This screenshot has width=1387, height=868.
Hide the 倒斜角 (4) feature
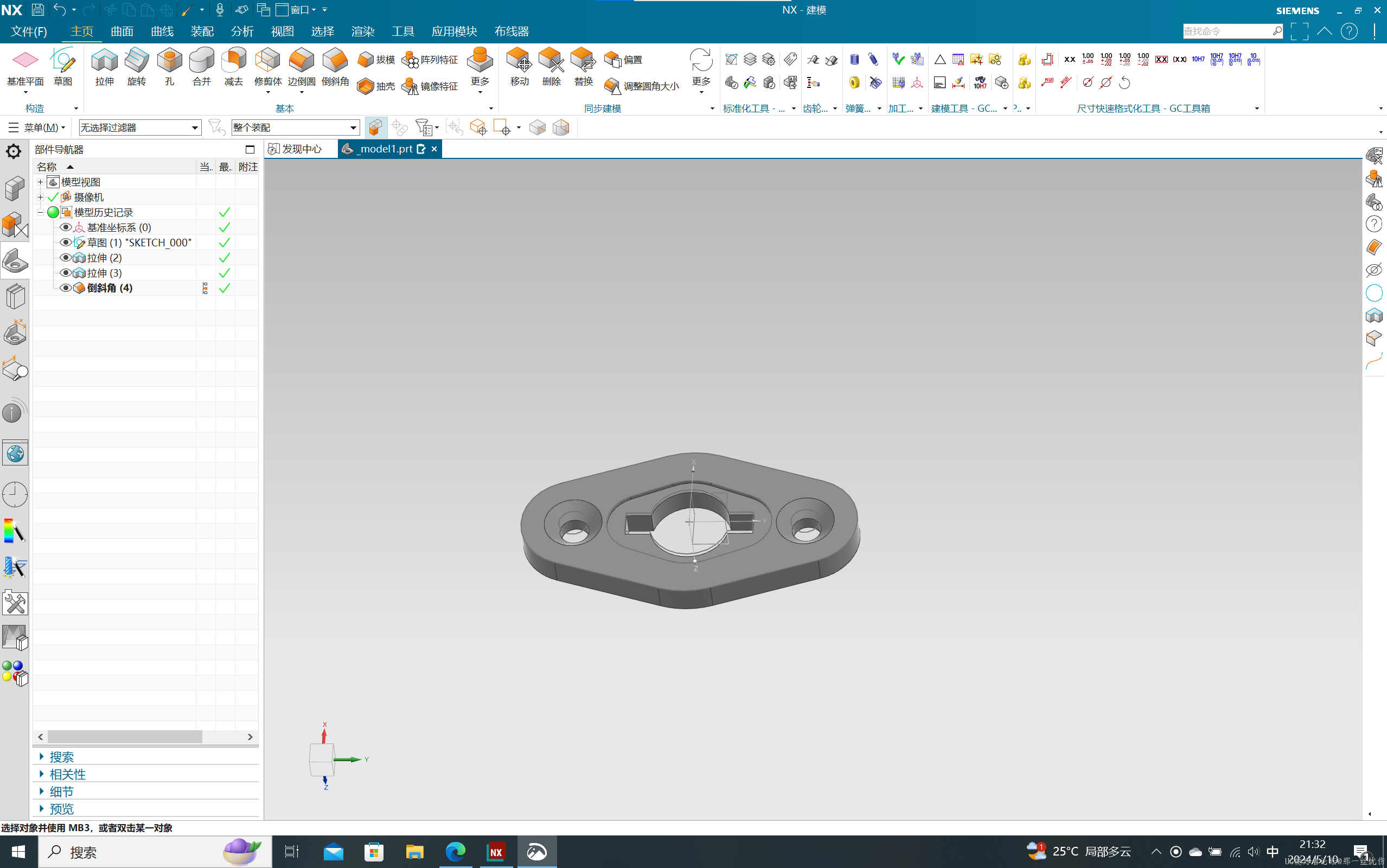click(x=66, y=288)
